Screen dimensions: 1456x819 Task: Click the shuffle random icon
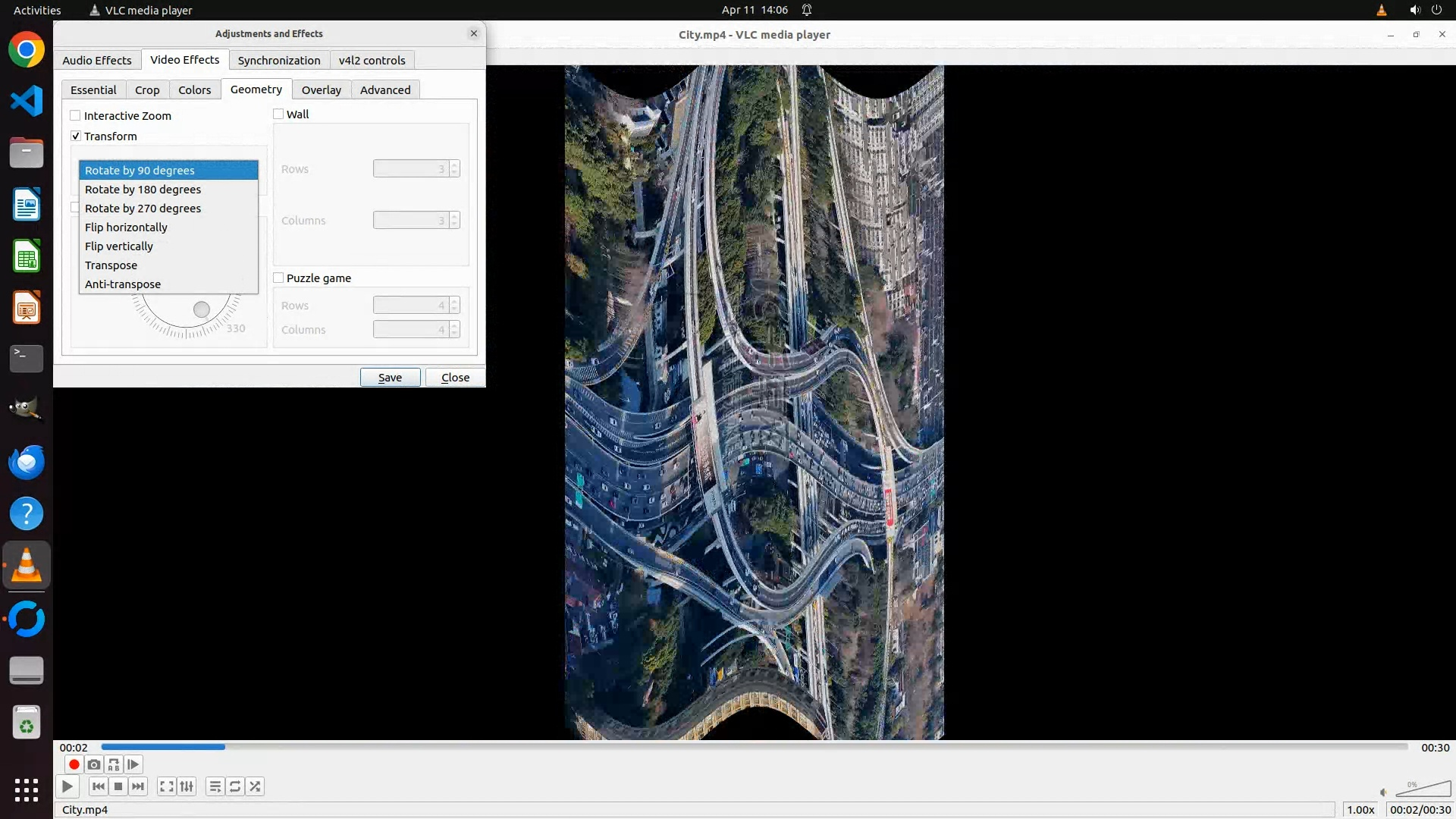tap(256, 786)
